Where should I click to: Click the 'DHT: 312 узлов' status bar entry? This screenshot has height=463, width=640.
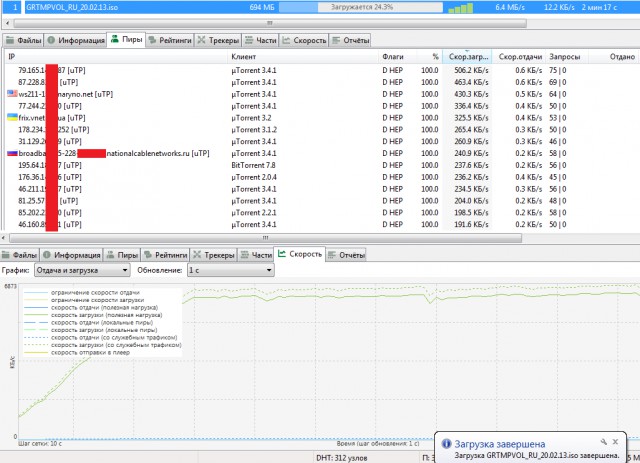[x=342, y=458]
